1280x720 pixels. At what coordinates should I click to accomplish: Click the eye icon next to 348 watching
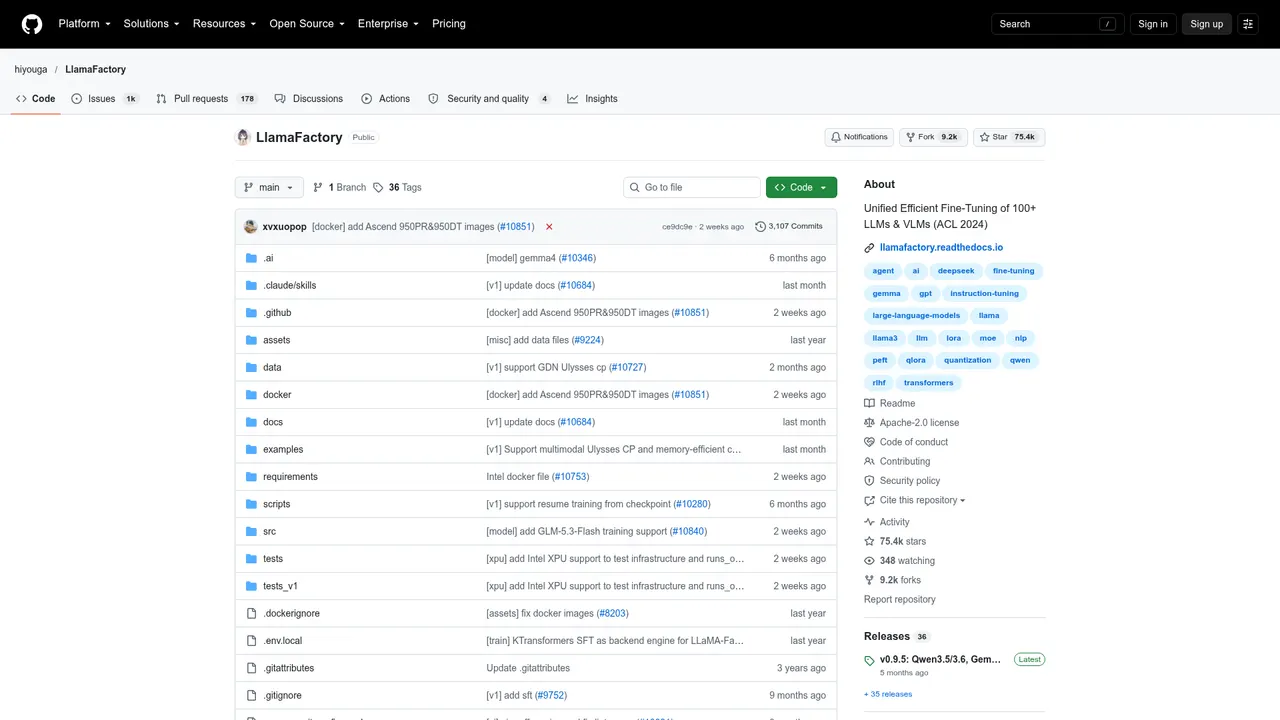(x=870, y=561)
